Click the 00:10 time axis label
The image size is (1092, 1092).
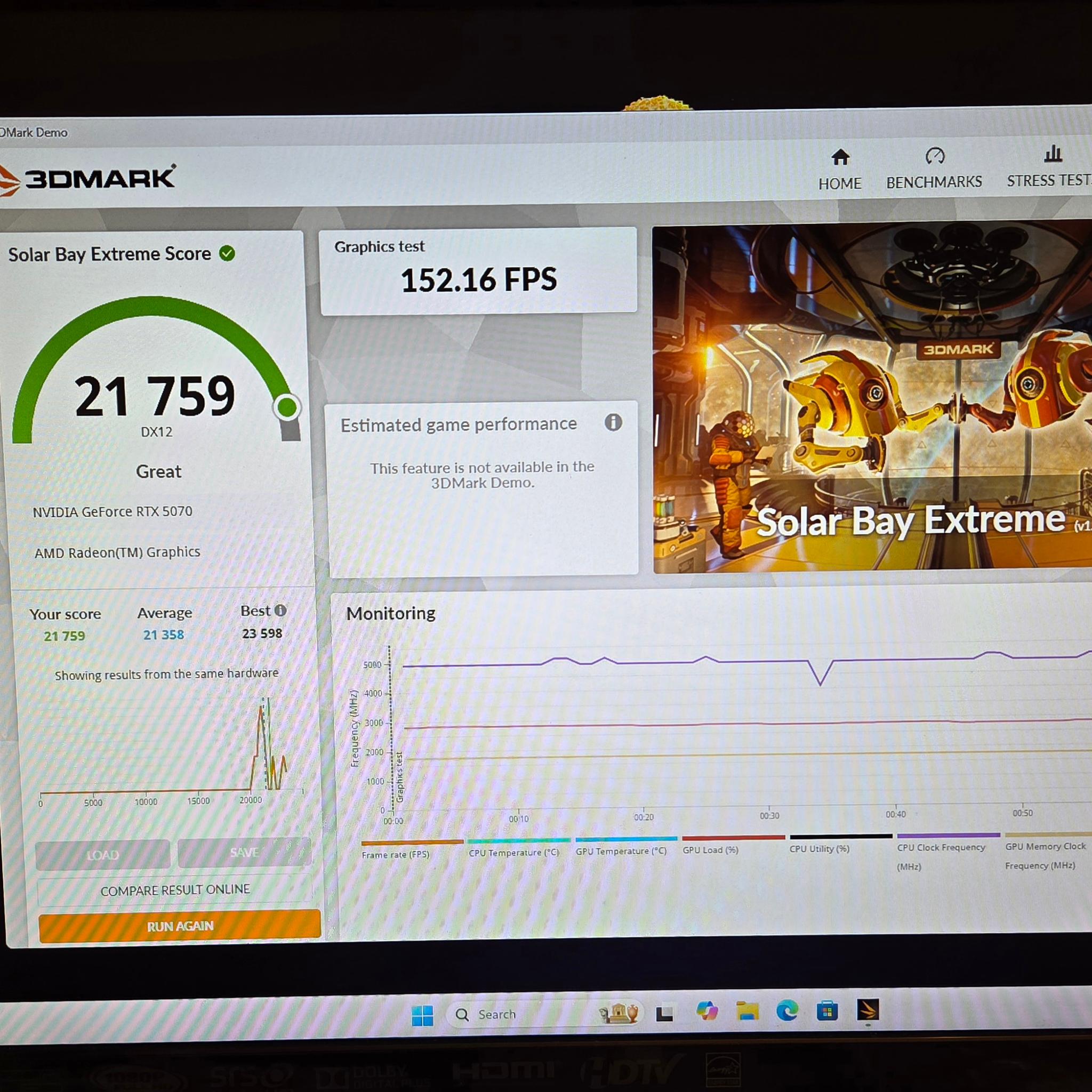point(518,818)
